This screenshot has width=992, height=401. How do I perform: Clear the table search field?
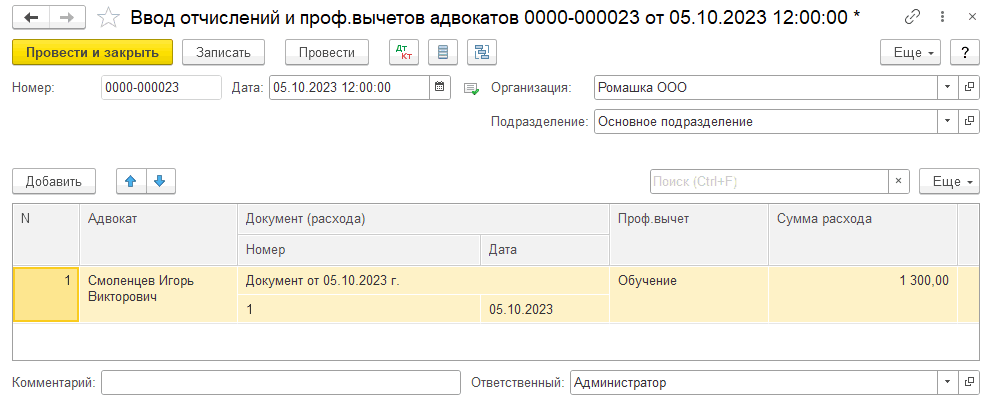pyautogui.click(x=898, y=181)
